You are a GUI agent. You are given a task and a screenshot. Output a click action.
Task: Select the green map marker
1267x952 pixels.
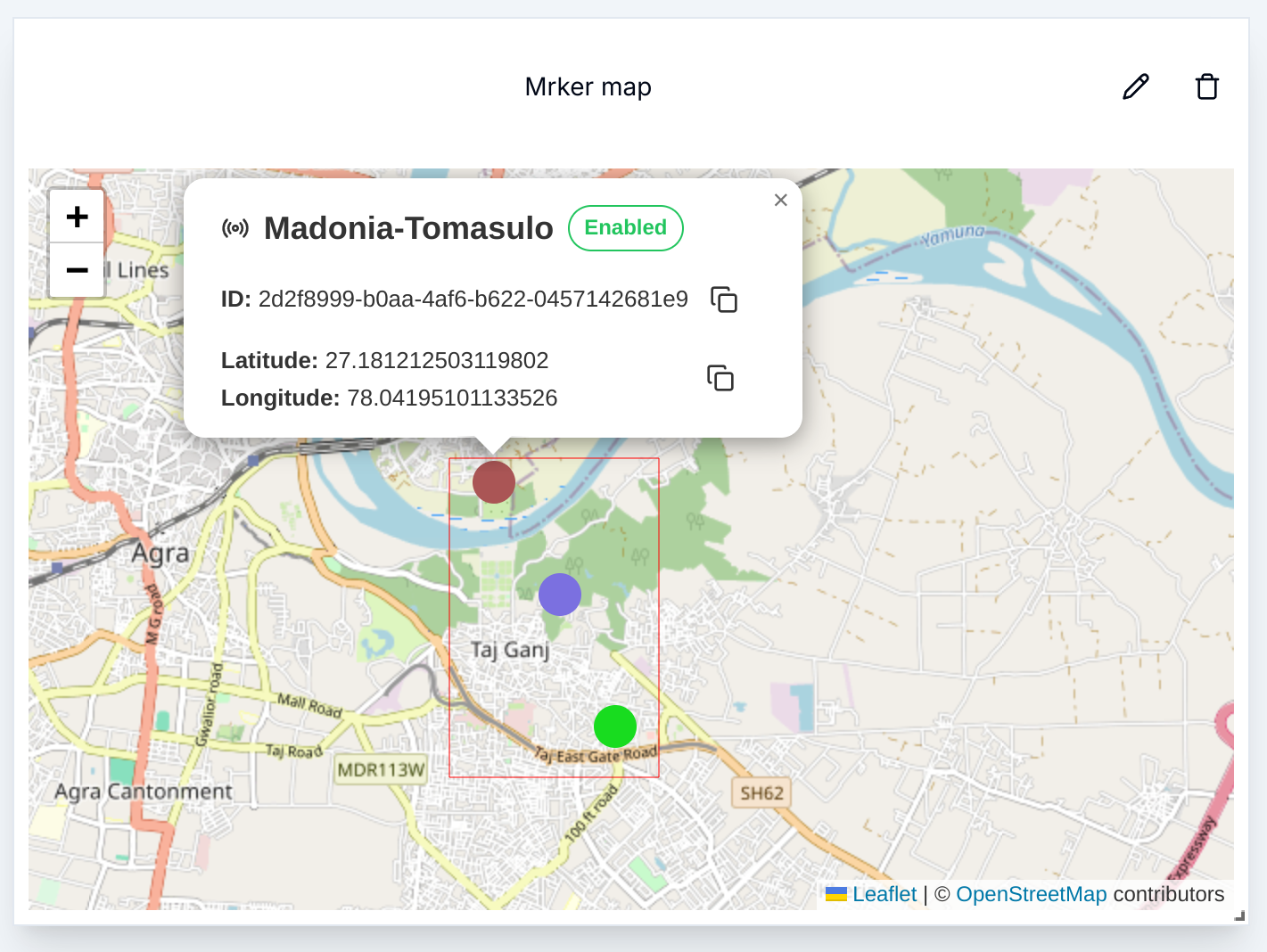click(615, 726)
